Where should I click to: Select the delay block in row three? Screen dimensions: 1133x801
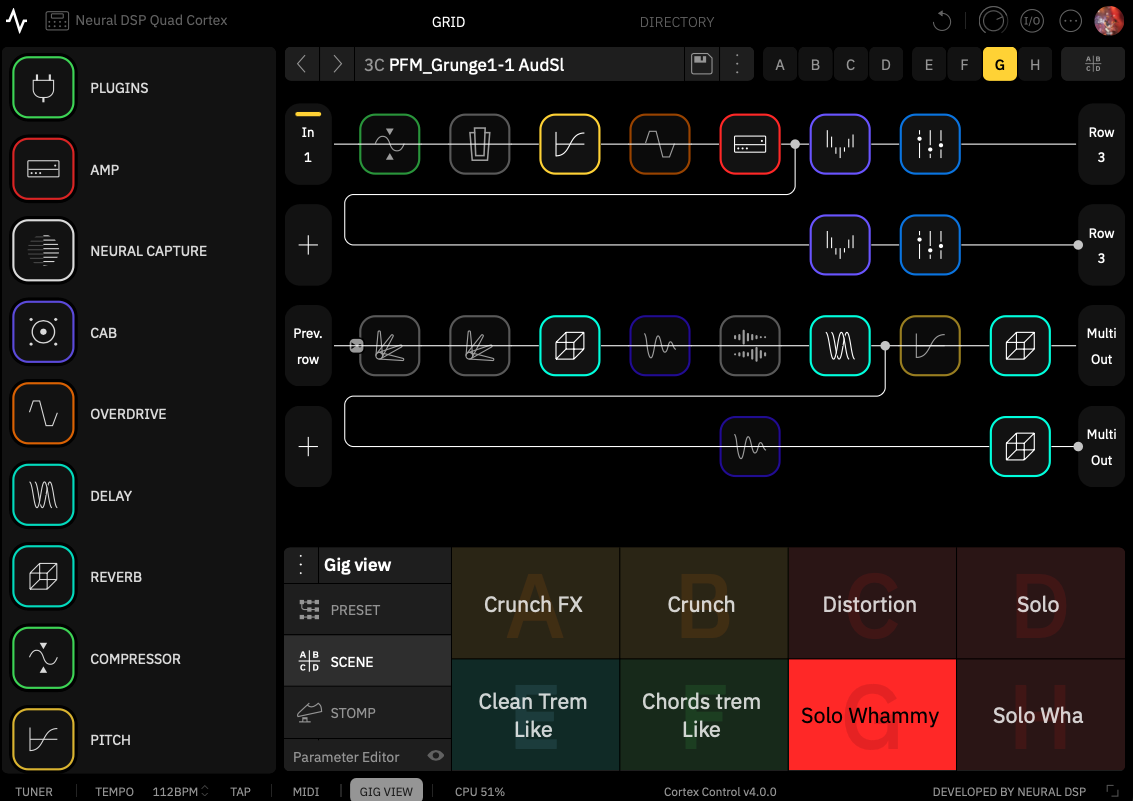point(840,346)
